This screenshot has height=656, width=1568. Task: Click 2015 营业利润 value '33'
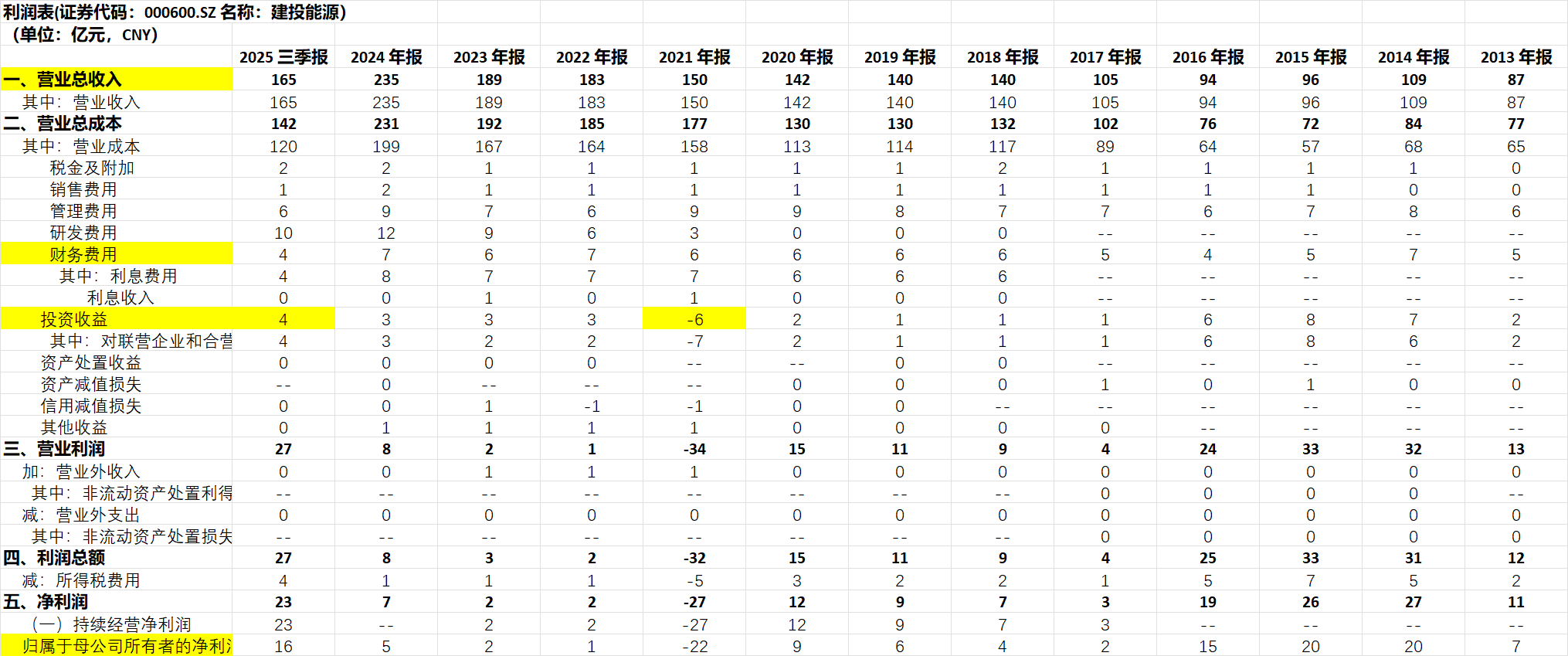point(1311,449)
